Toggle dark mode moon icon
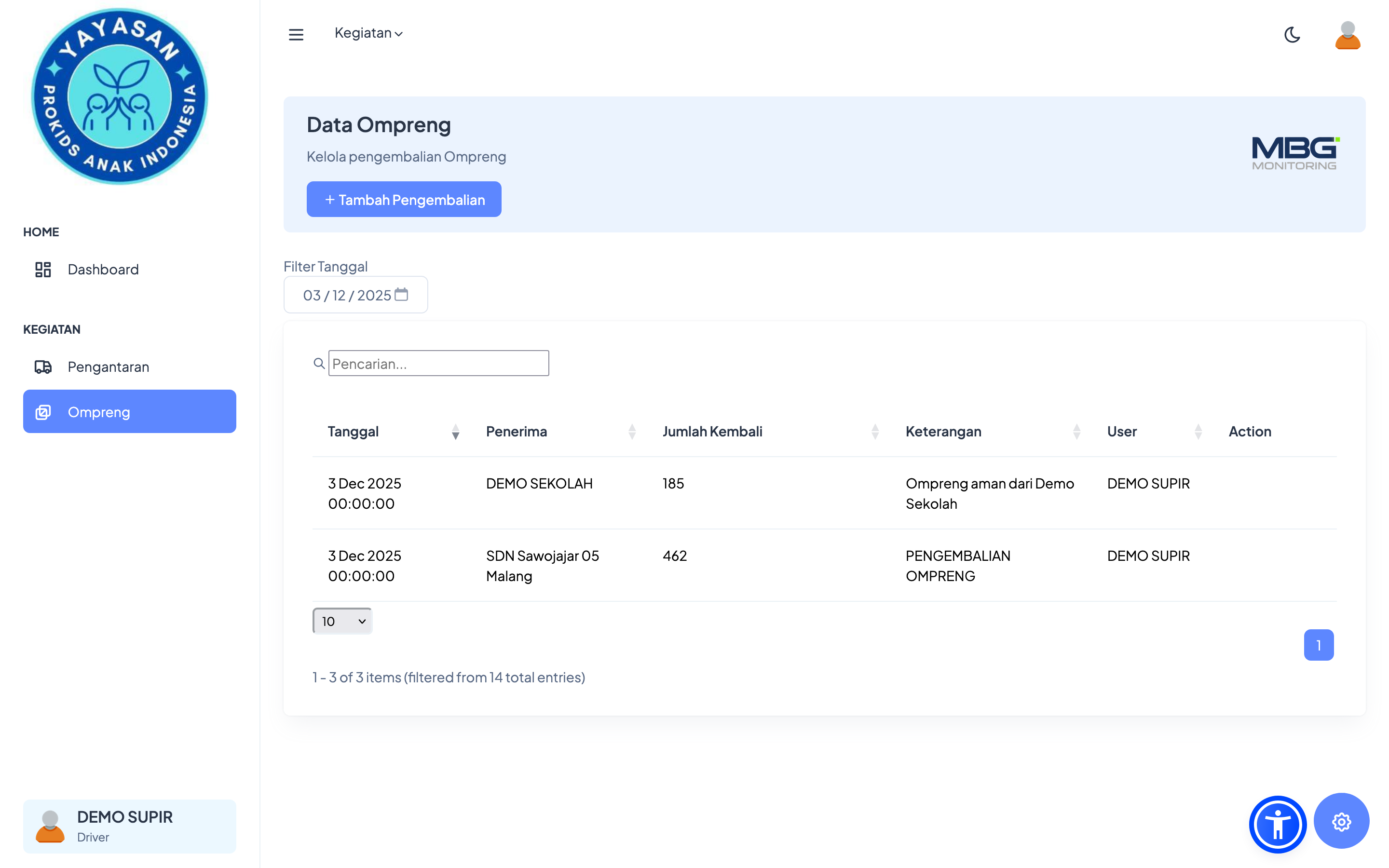This screenshot has height=868, width=1389. tap(1292, 34)
